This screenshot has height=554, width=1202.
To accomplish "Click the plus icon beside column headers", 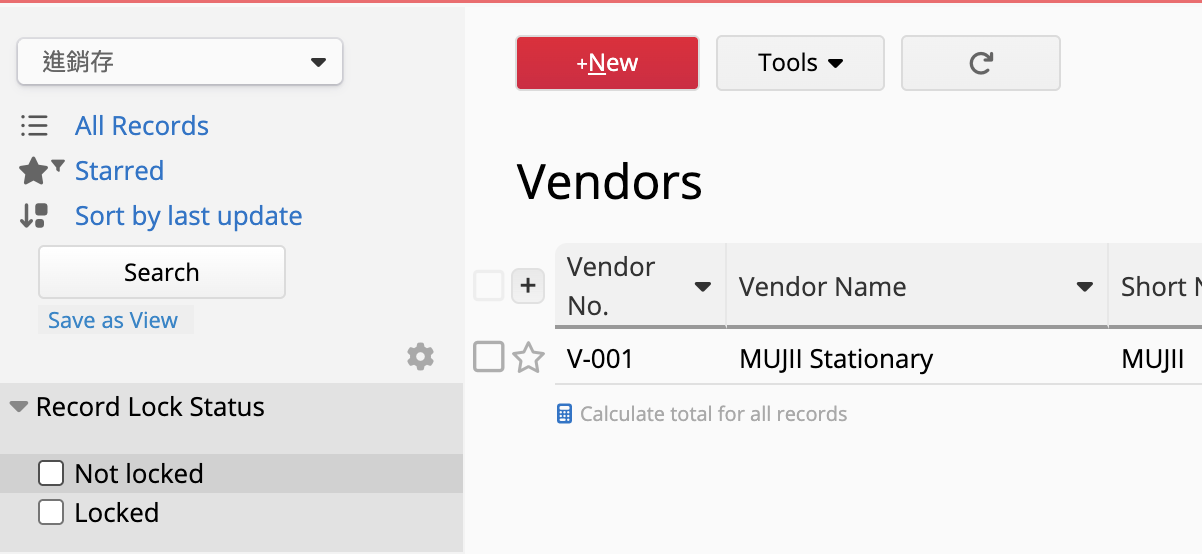I will point(528,286).
